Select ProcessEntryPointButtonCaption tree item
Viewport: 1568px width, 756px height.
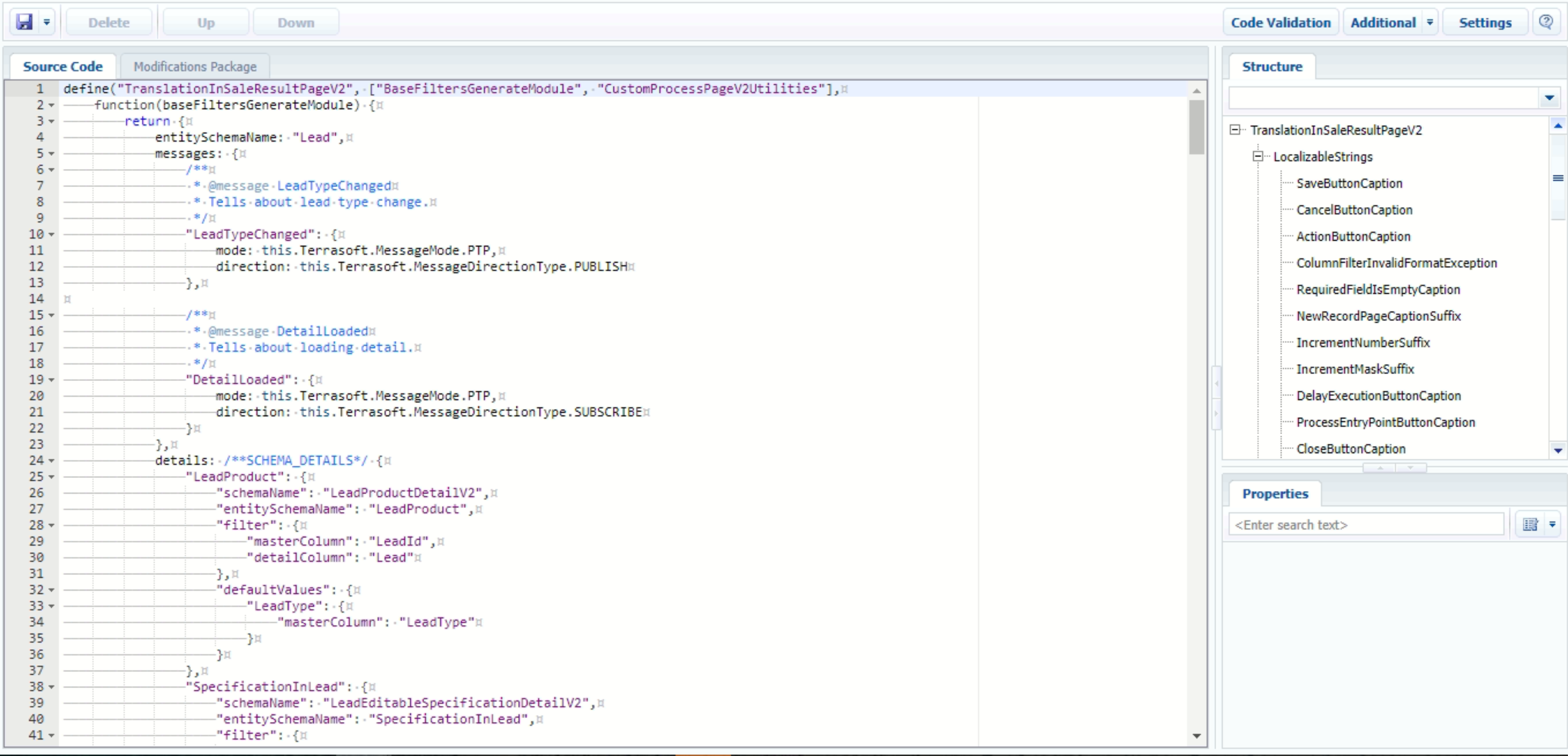pos(1385,422)
